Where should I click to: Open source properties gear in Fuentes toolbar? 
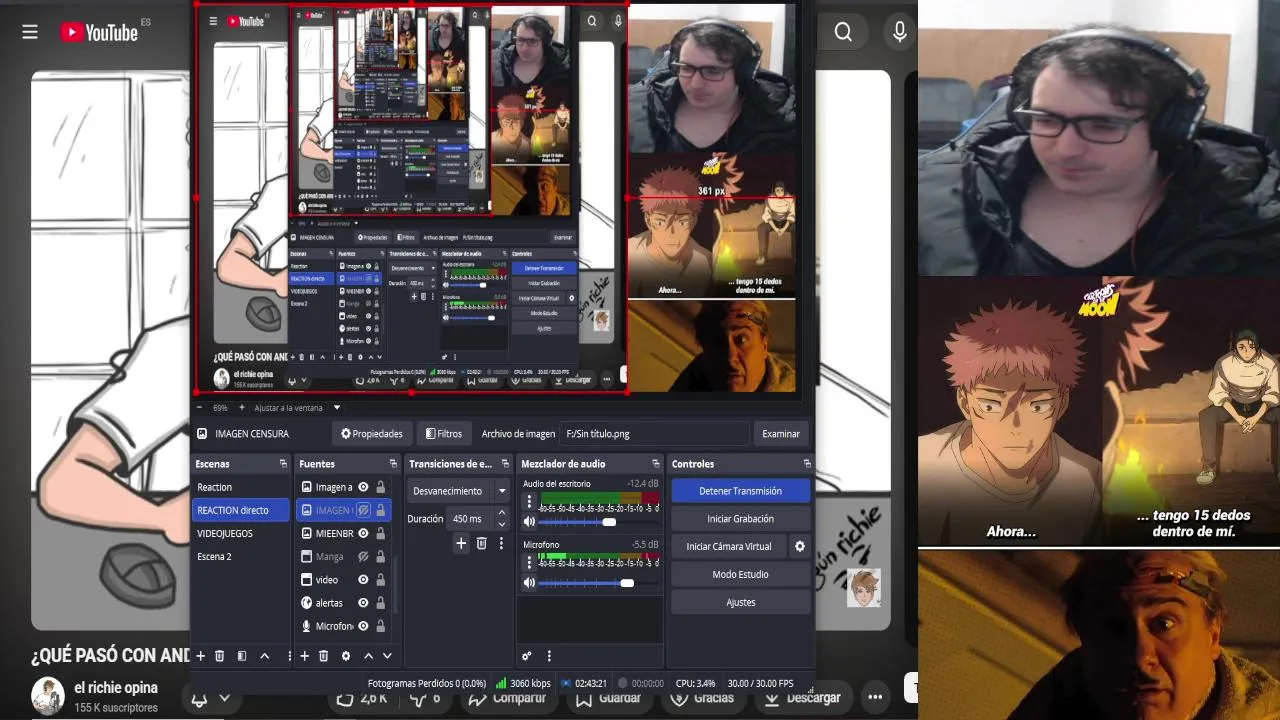346,656
